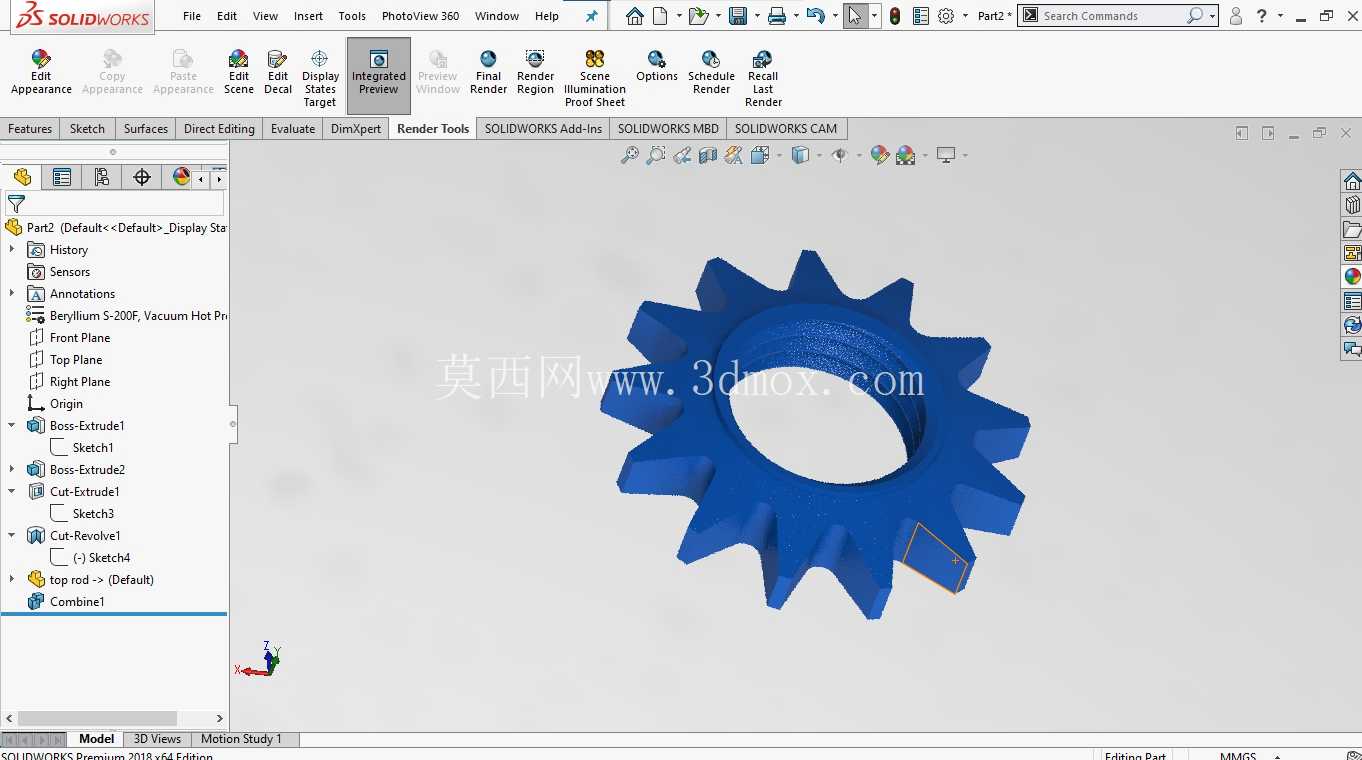Open PhotoView Options
Screen dimensions: 1362x760
tap(657, 66)
